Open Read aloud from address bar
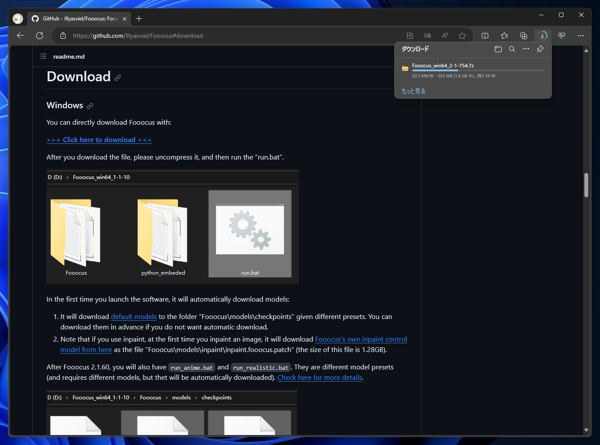600x445 pixels. click(445, 36)
